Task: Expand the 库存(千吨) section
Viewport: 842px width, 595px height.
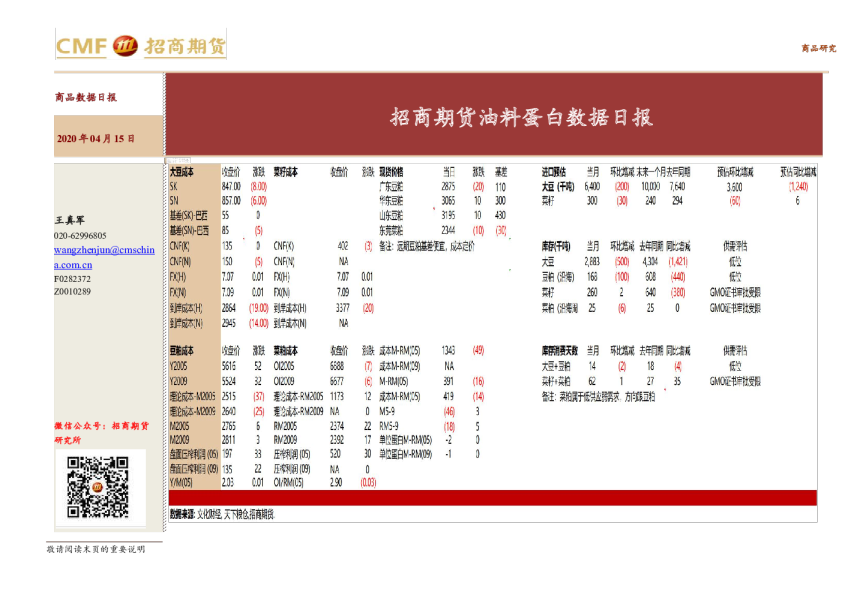Action: click(x=552, y=247)
